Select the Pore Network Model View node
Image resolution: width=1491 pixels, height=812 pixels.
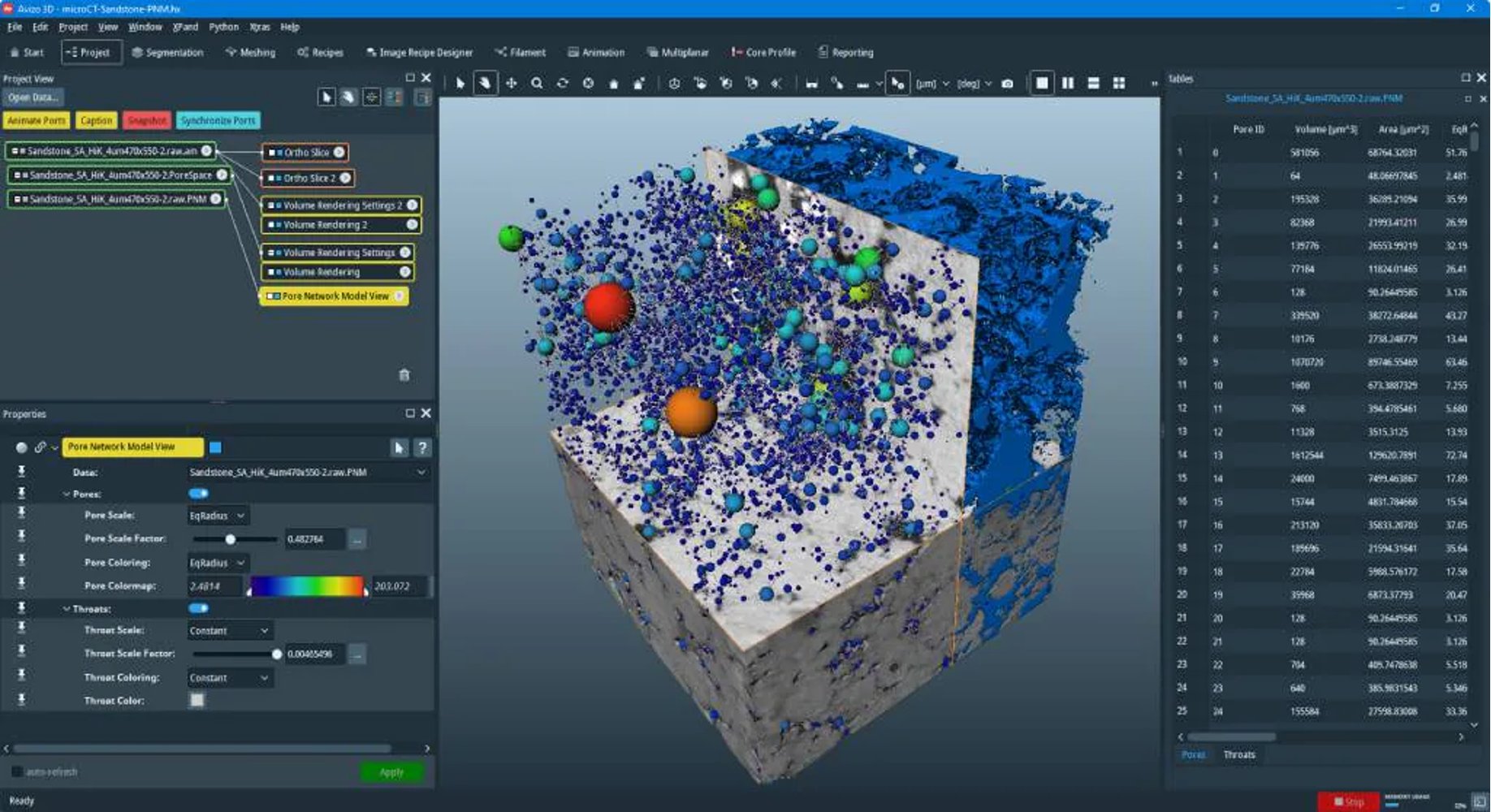click(335, 296)
